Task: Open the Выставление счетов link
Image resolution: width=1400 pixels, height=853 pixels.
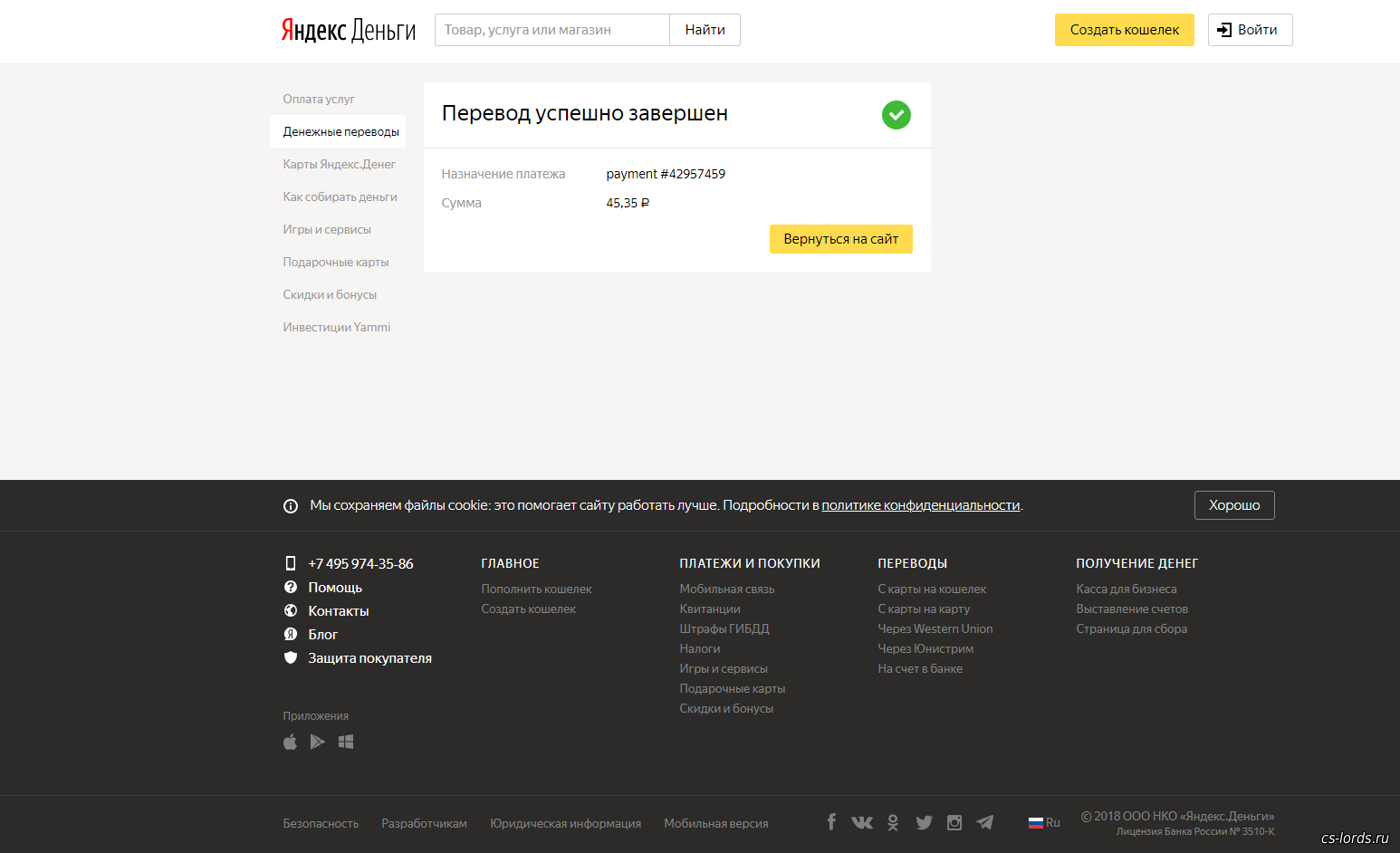Action: [1132, 609]
